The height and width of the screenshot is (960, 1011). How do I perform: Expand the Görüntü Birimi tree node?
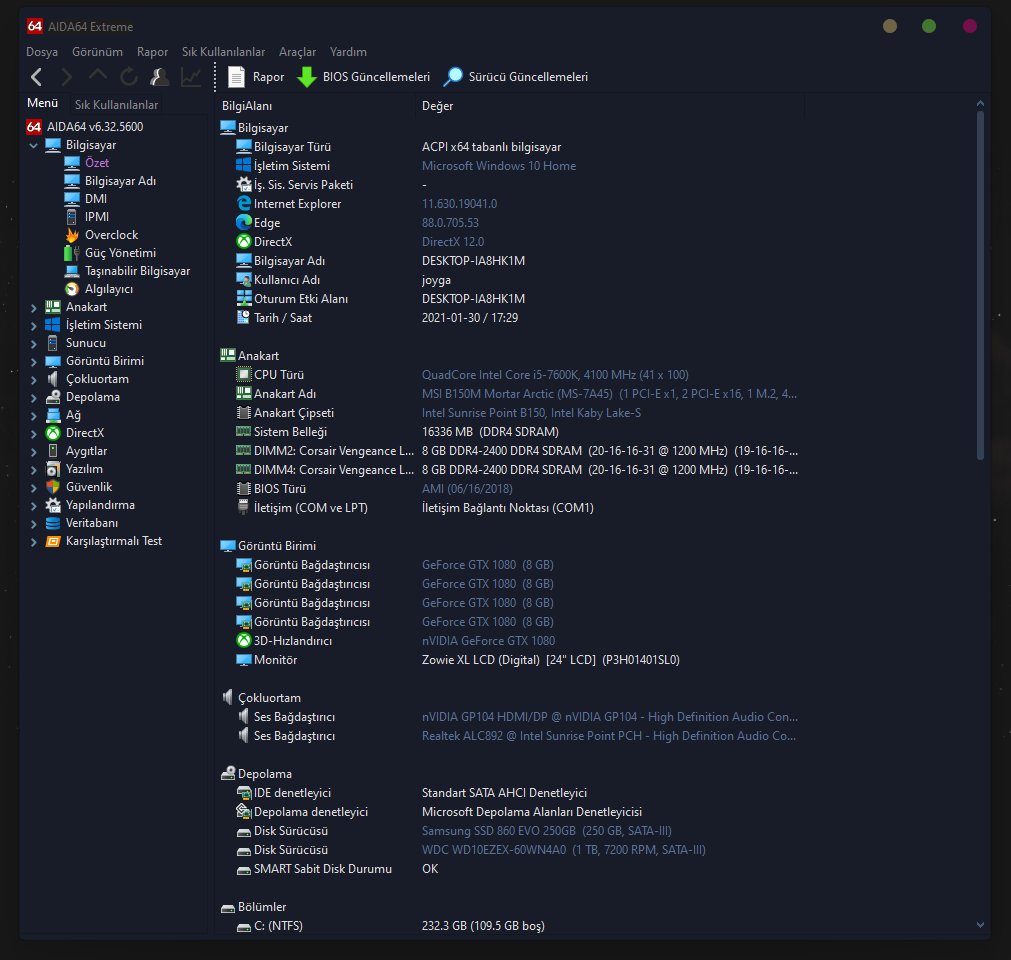coord(34,362)
